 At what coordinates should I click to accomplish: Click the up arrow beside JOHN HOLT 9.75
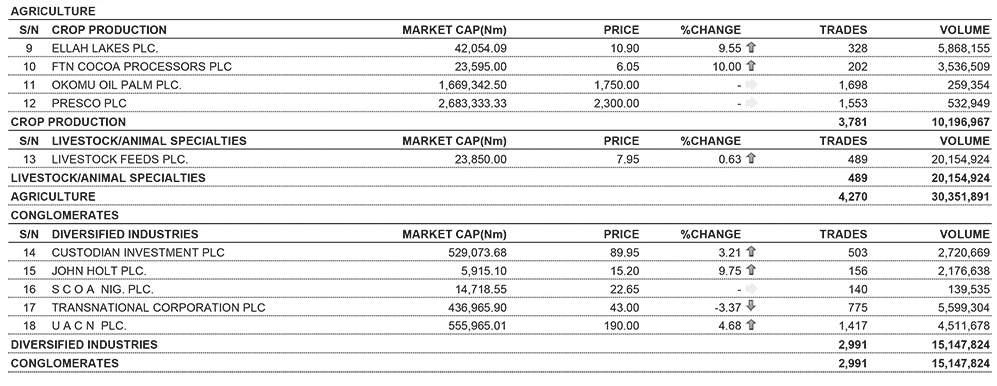coord(751,270)
